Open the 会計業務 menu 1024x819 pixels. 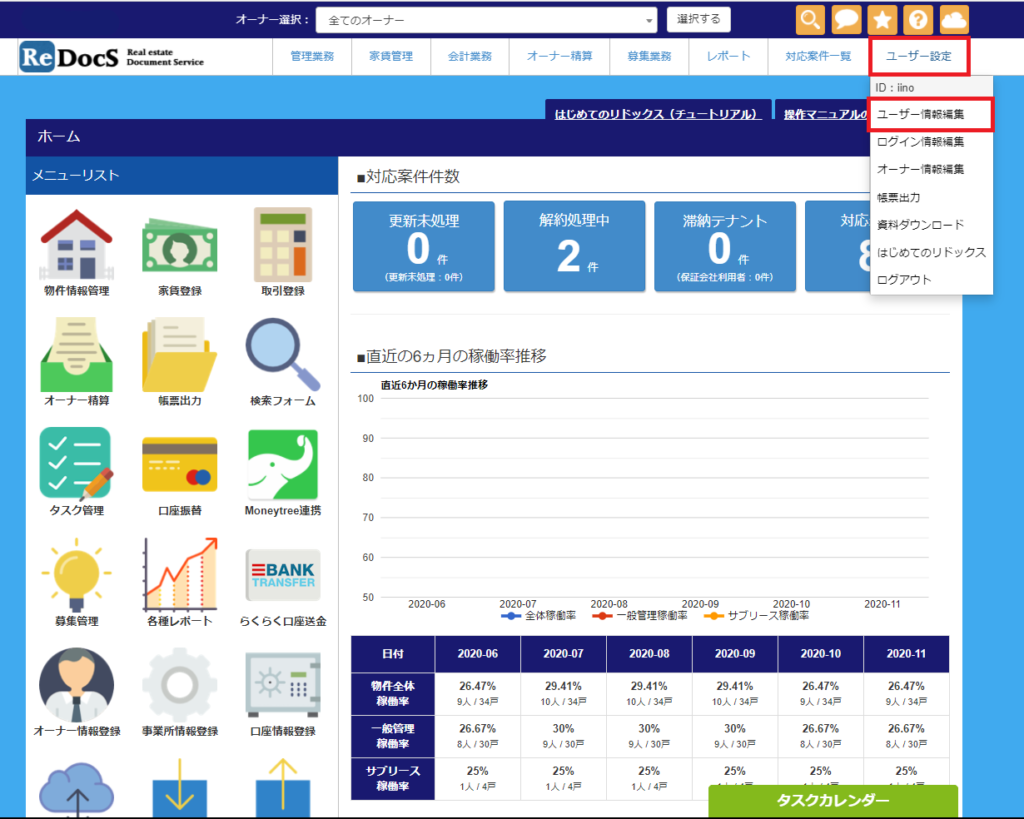(x=470, y=57)
